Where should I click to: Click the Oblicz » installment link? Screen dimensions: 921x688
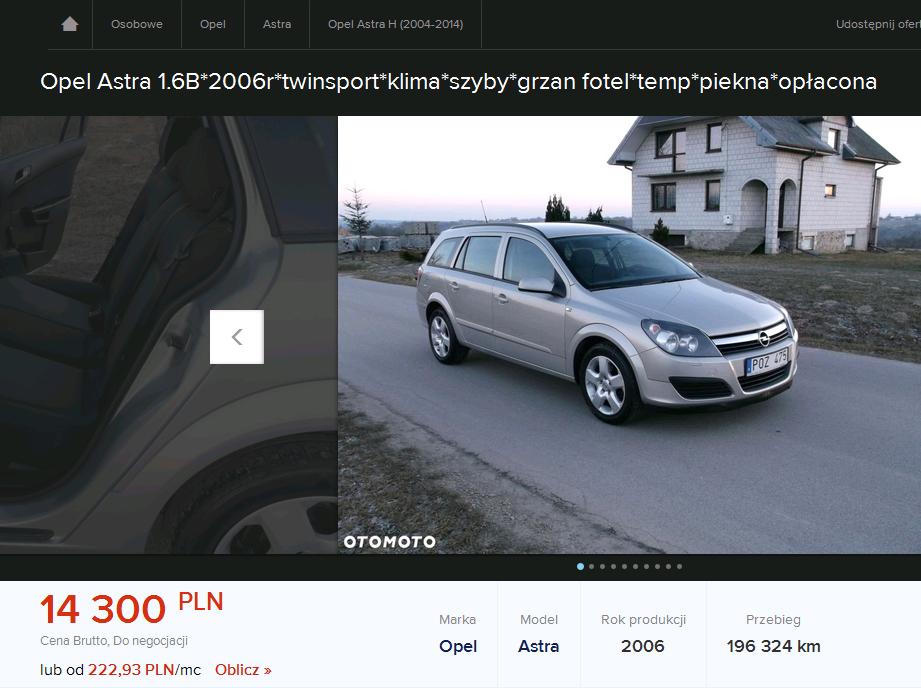[243, 670]
